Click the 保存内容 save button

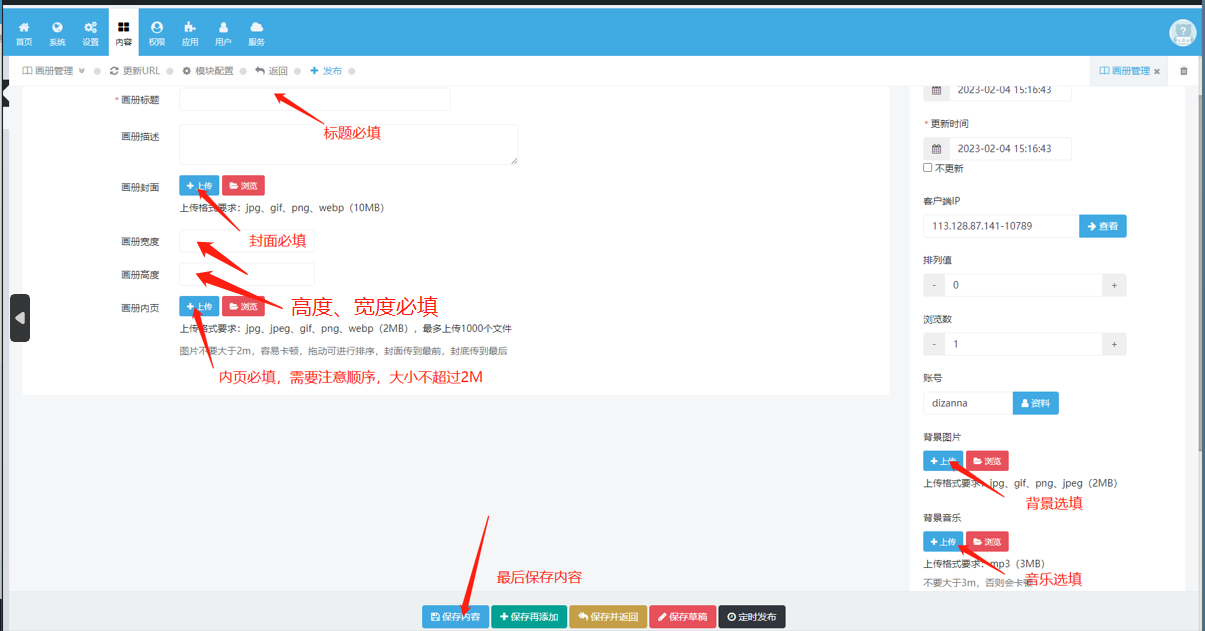(x=455, y=617)
